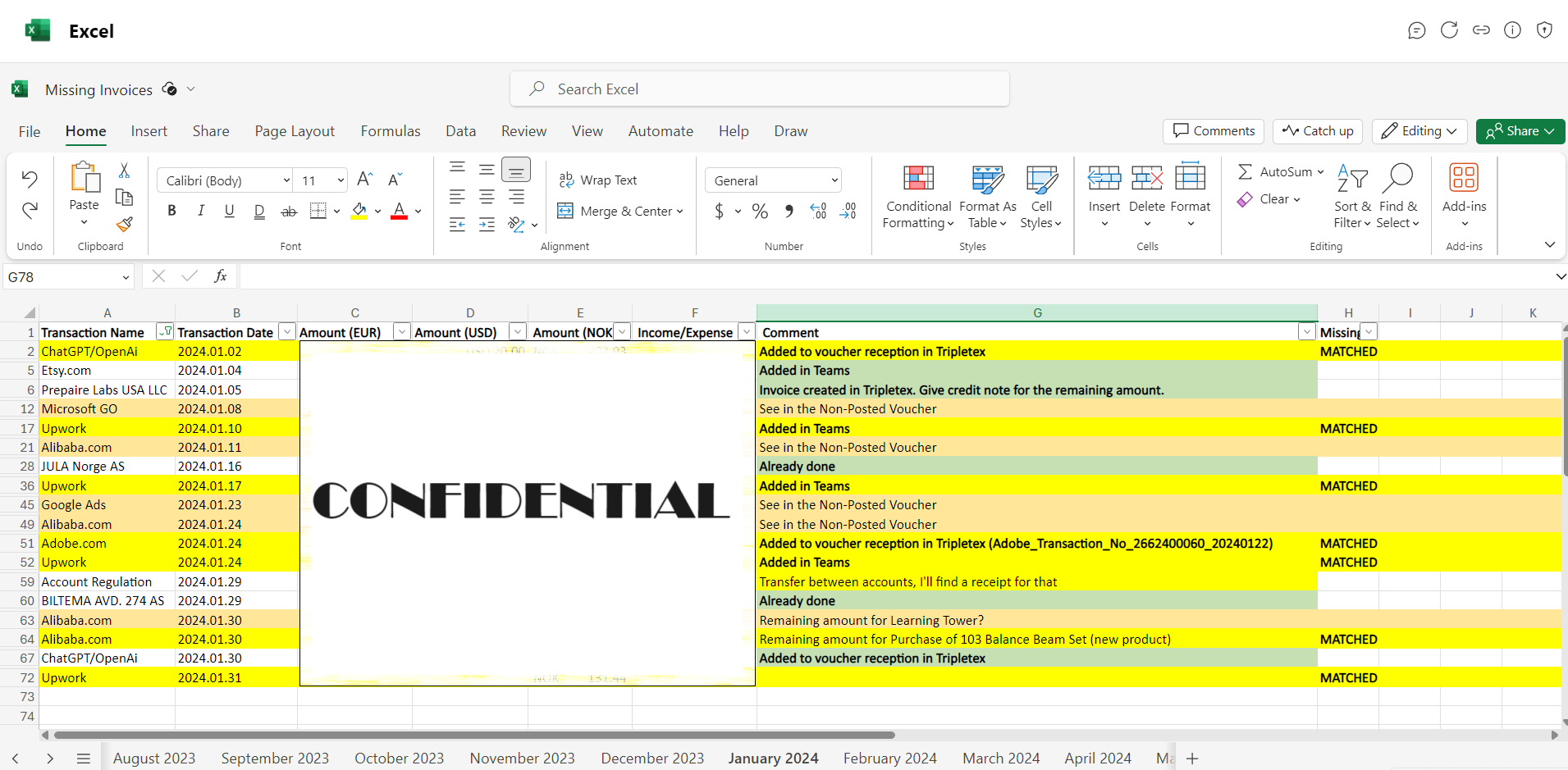This screenshot has width=1568, height=770.
Task: Toggle Underline formatting
Action: click(230, 211)
